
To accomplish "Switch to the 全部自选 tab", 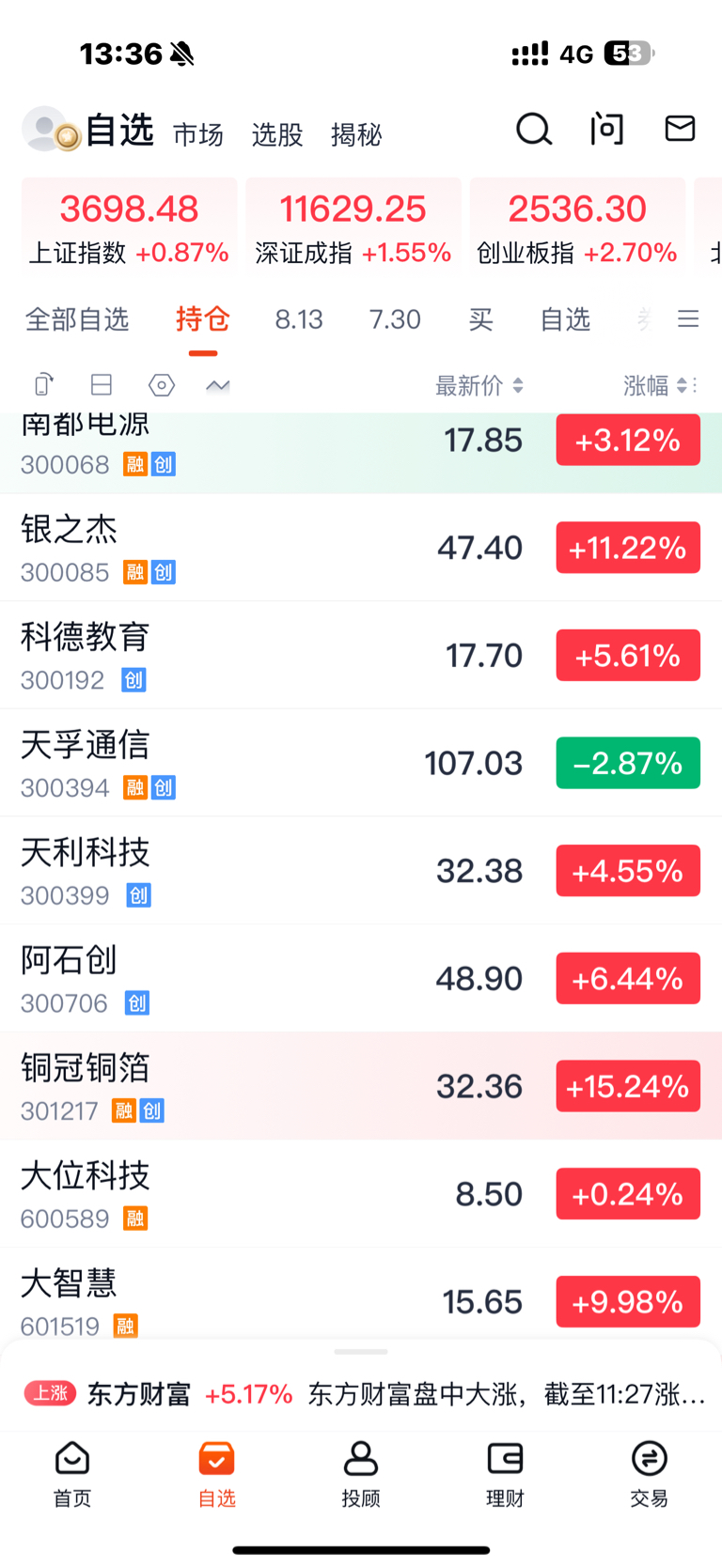I will click(x=77, y=319).
